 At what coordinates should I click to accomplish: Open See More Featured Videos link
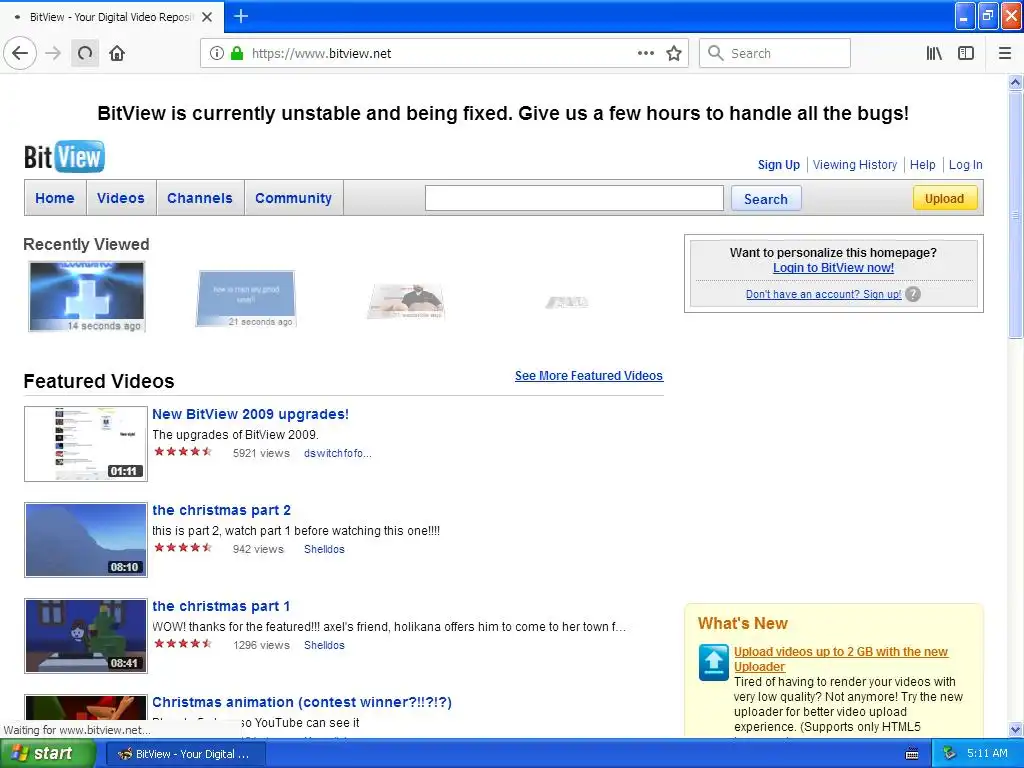(588, 376)
